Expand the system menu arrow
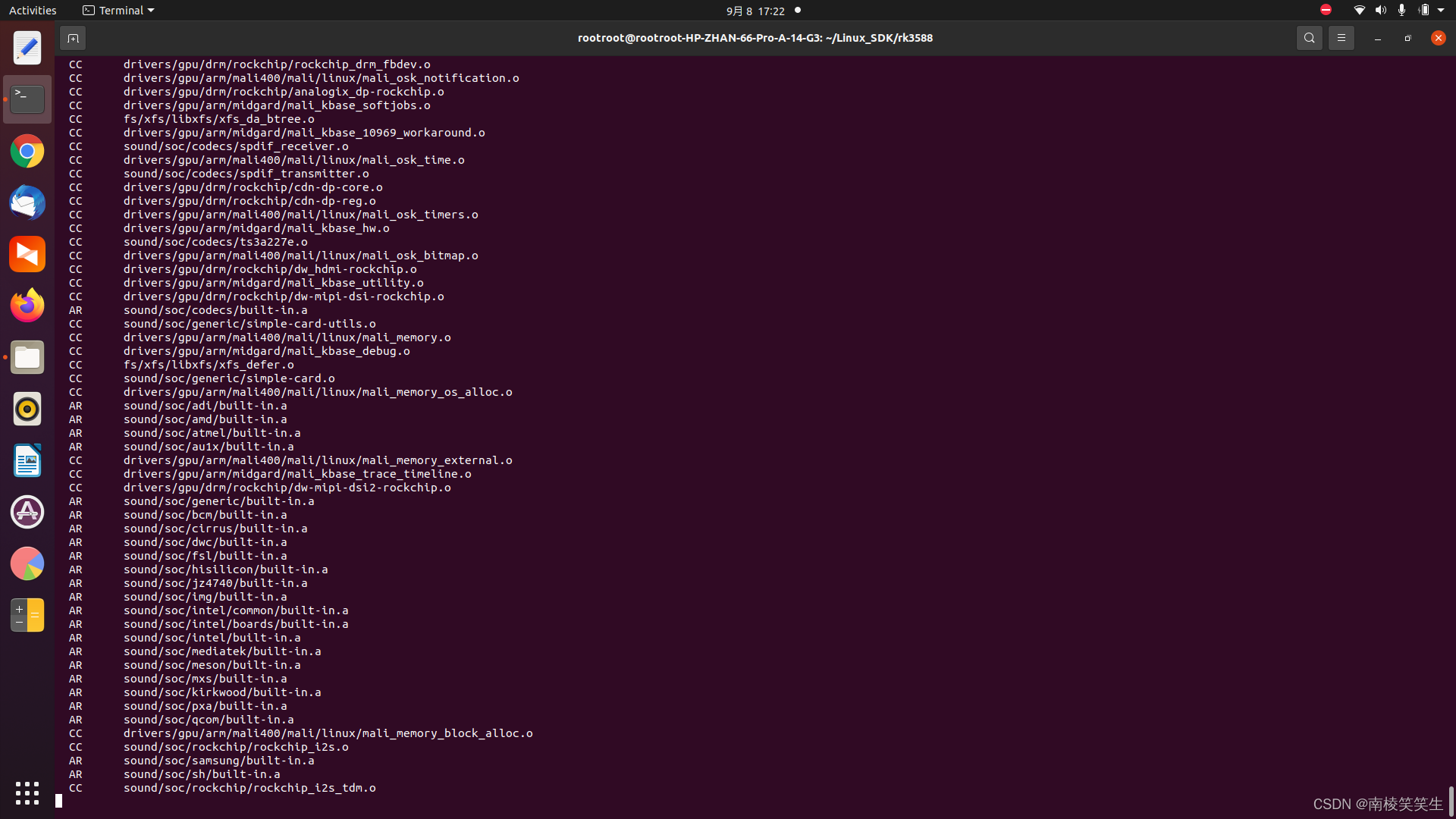Screen dimensions: 1456x819 tap(1441, 10)
